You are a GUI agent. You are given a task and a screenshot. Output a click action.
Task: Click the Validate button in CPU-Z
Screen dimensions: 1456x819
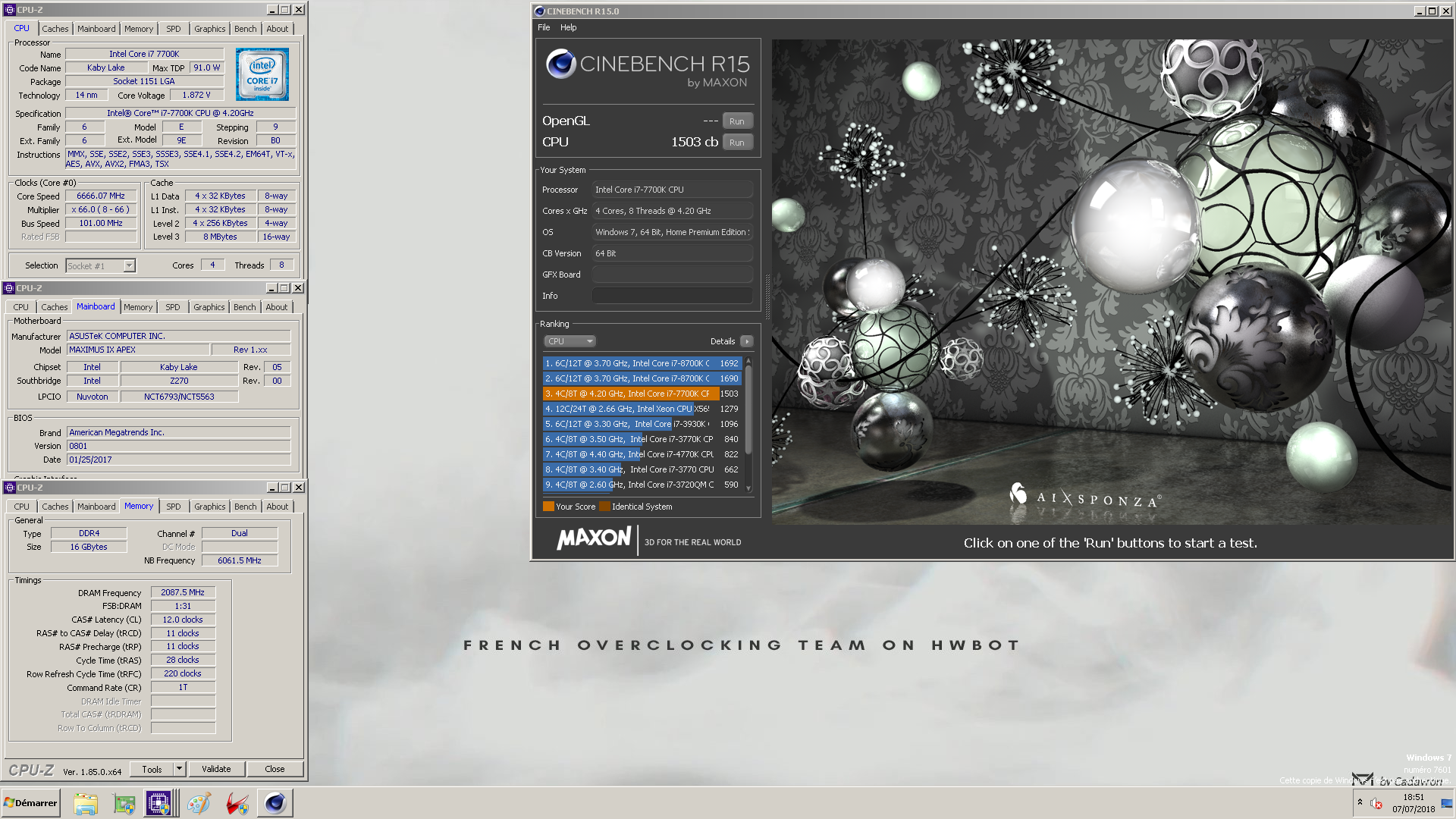click(216, 769)
